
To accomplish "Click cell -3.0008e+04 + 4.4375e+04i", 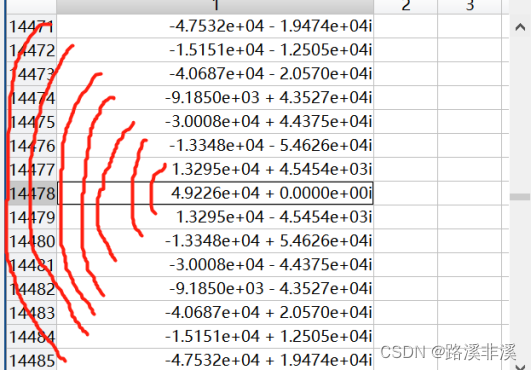I will click(215, 122).
